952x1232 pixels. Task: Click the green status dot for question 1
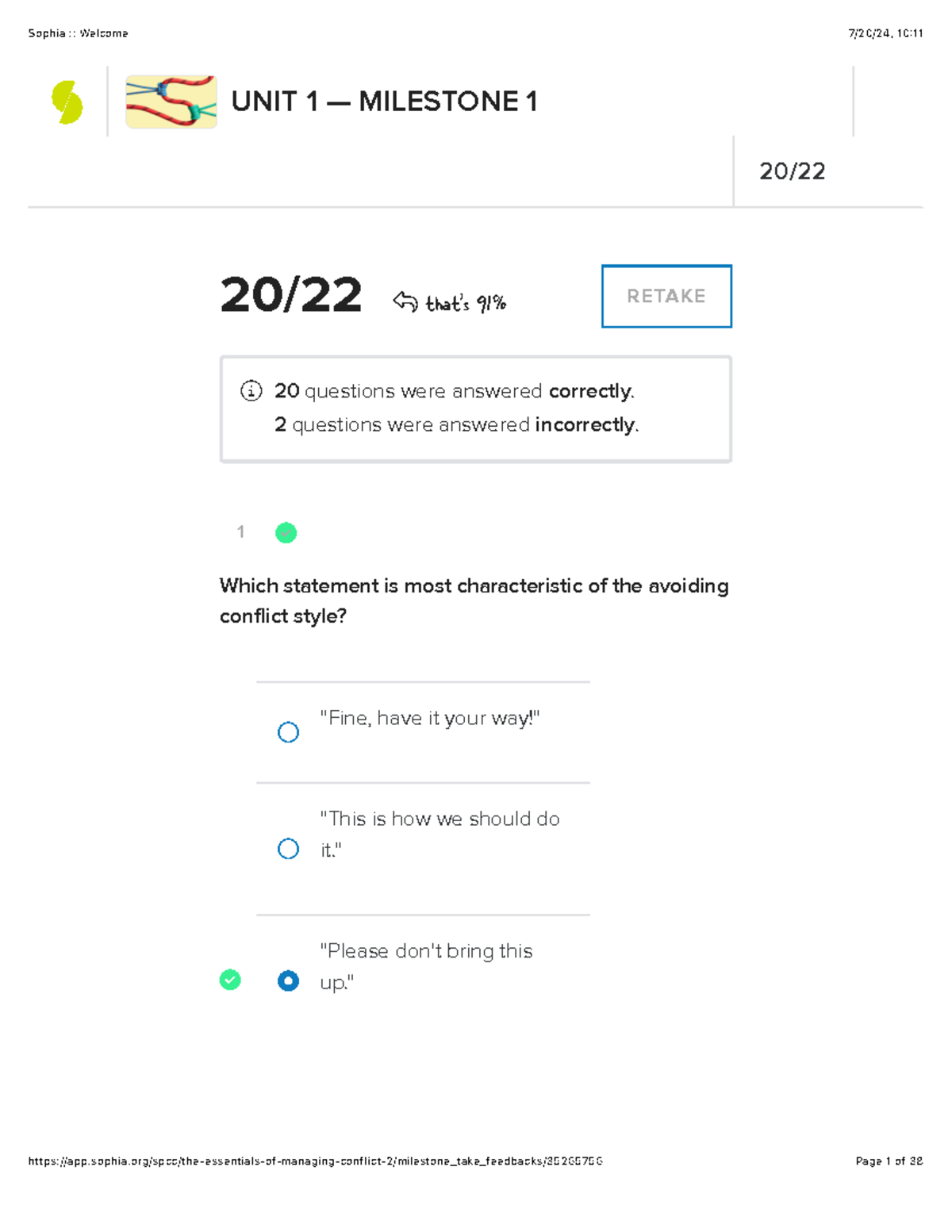(x=286, y=533)
